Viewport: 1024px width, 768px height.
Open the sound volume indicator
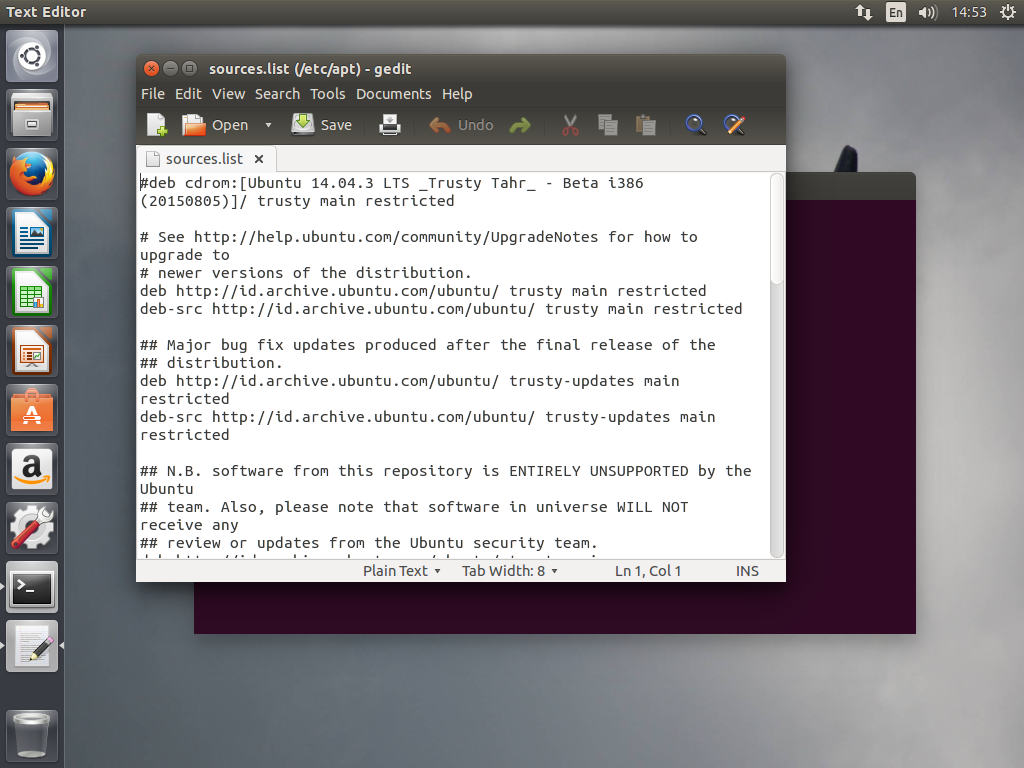927,12
